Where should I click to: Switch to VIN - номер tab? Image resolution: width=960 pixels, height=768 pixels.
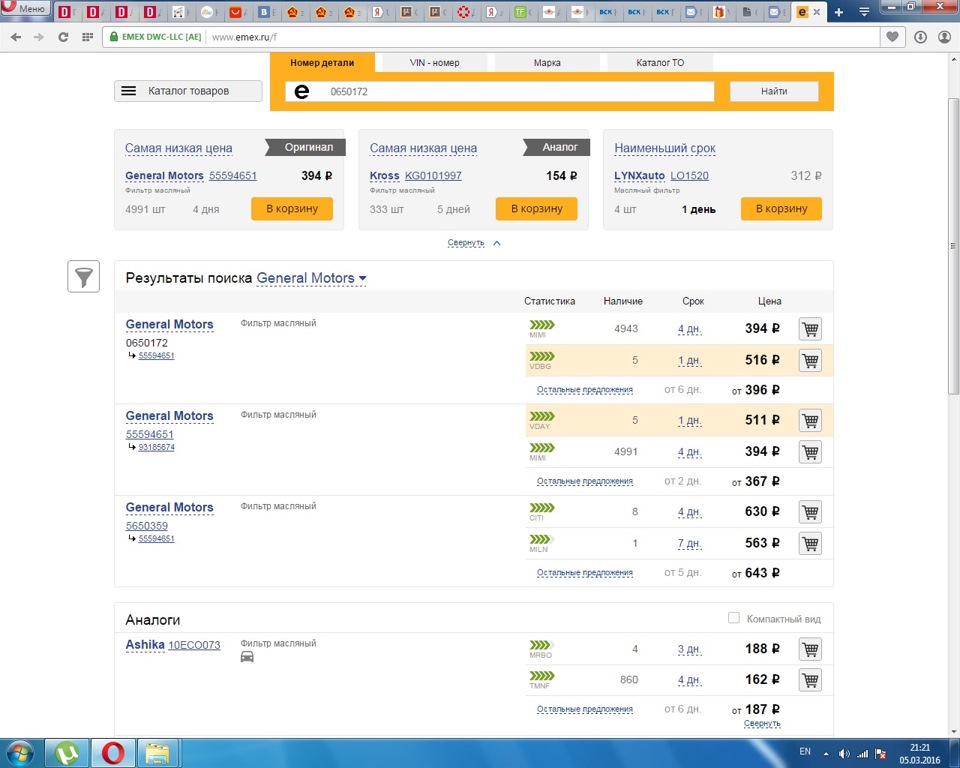coord(435,62)
